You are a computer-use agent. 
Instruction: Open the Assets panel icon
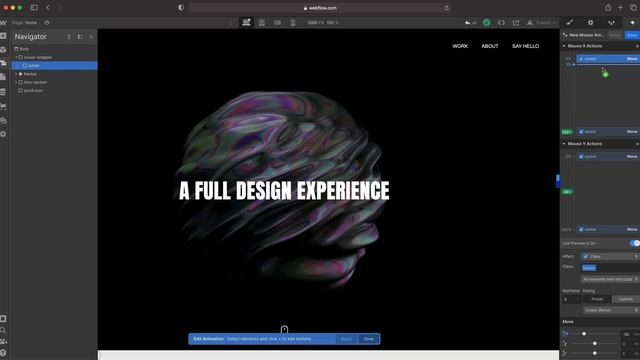pyautogui.click(x=3, y=120)
